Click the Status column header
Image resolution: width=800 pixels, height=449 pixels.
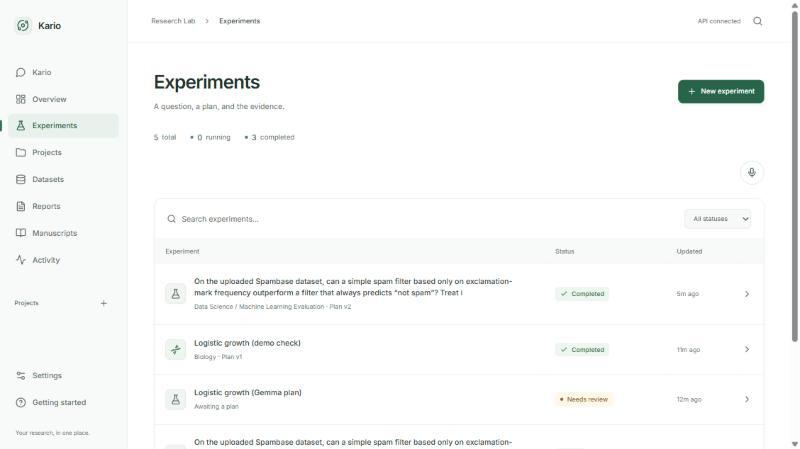(564, 252)
